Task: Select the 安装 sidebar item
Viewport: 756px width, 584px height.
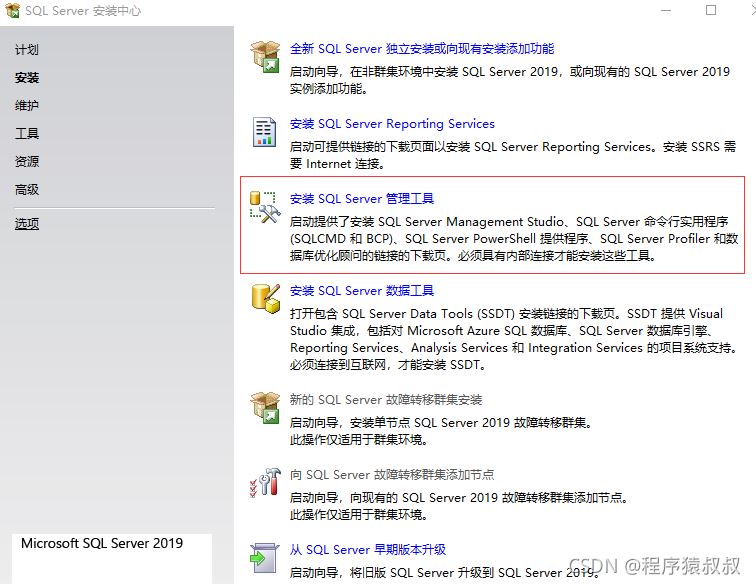Action: (x=27, y=78)
